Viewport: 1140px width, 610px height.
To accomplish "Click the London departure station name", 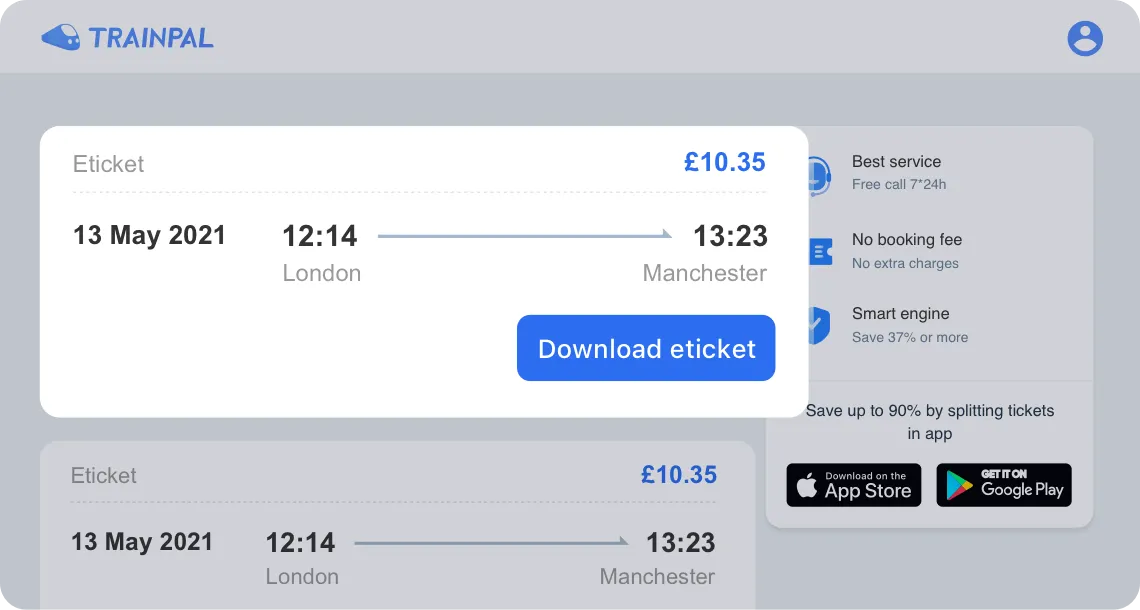I will click(x=321, y=272).
